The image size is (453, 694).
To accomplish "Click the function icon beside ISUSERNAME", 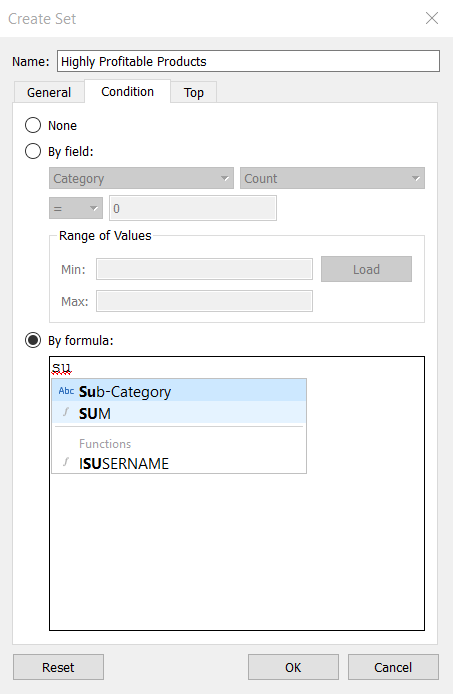I will click(x=66, y=463).
